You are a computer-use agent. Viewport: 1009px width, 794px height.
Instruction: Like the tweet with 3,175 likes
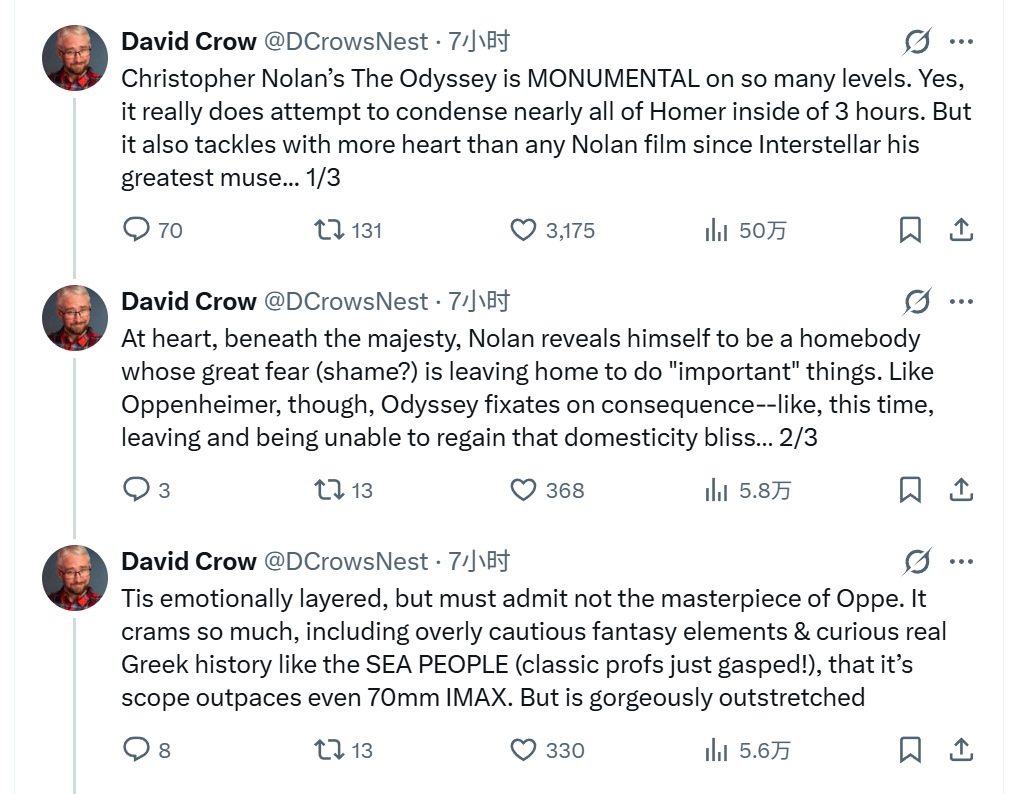[x=552, y=230]
